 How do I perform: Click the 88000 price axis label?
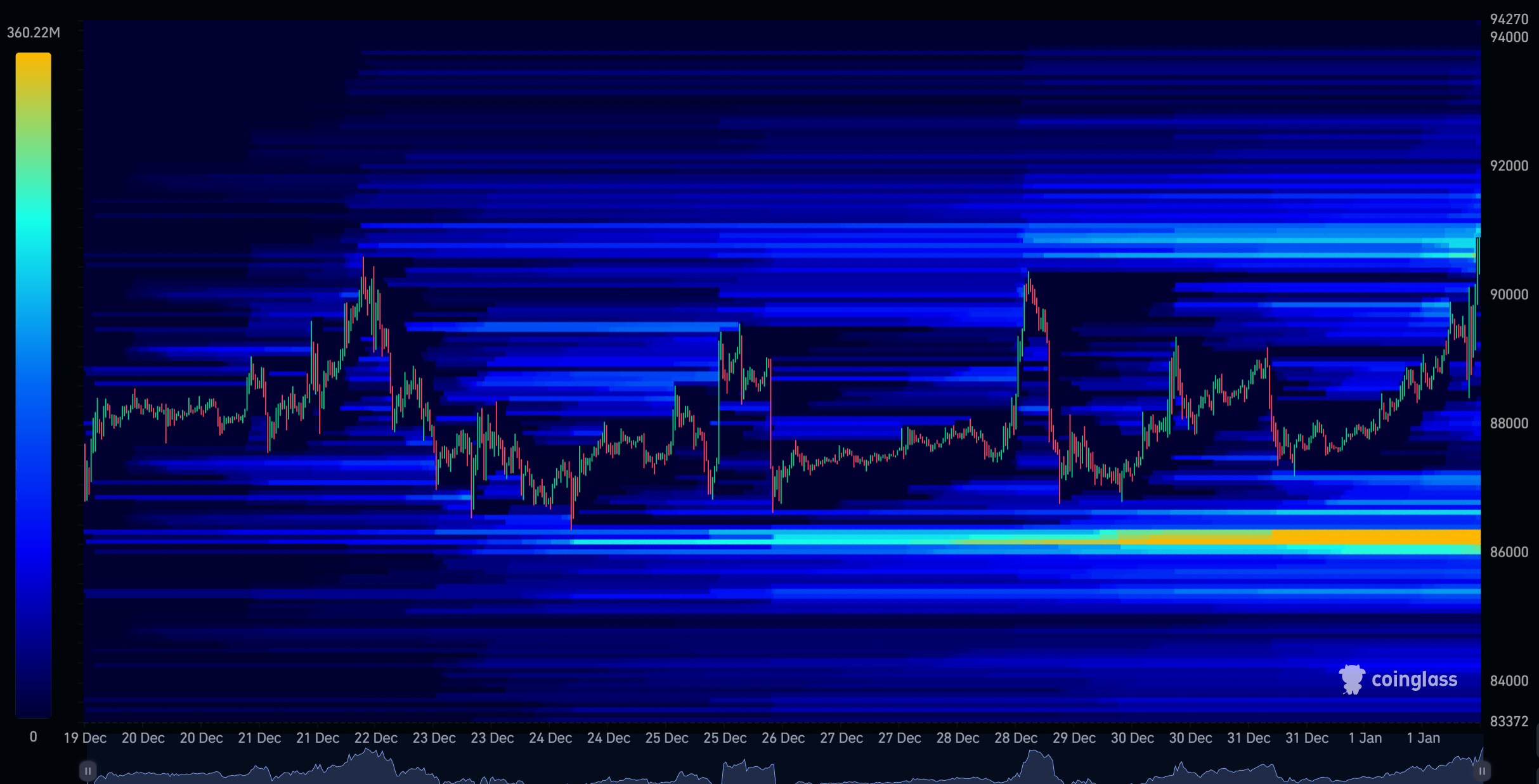pyautogui.click(x=1509, y=423)
